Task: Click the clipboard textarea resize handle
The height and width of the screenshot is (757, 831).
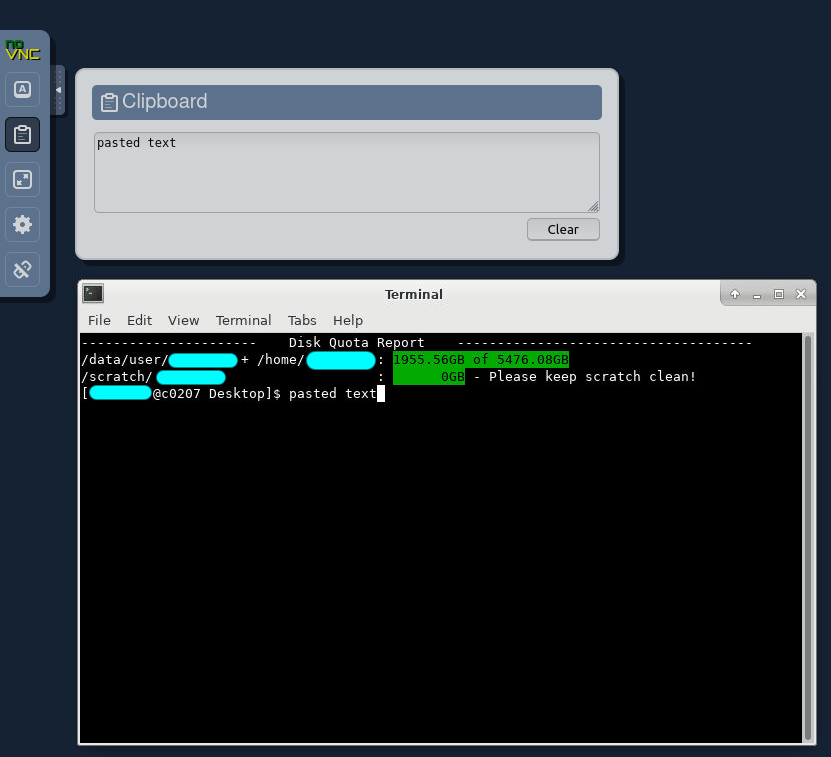Action: [593, 207]
